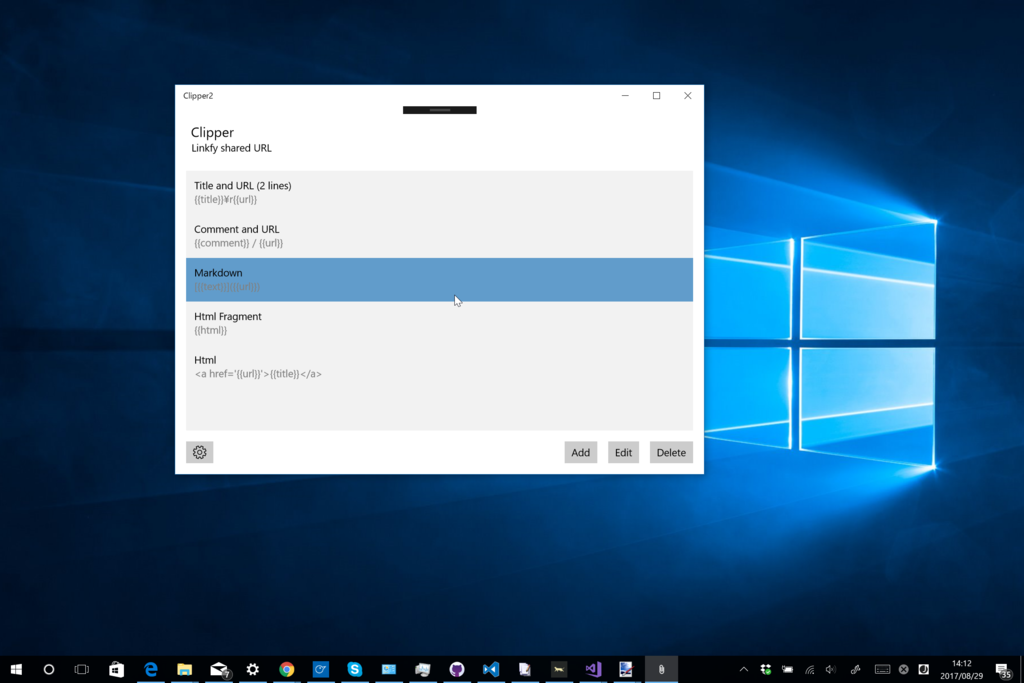Maximize the Clipper2 window
Viewport: 1024px width, 683px height.
click(x=656, y=95)
